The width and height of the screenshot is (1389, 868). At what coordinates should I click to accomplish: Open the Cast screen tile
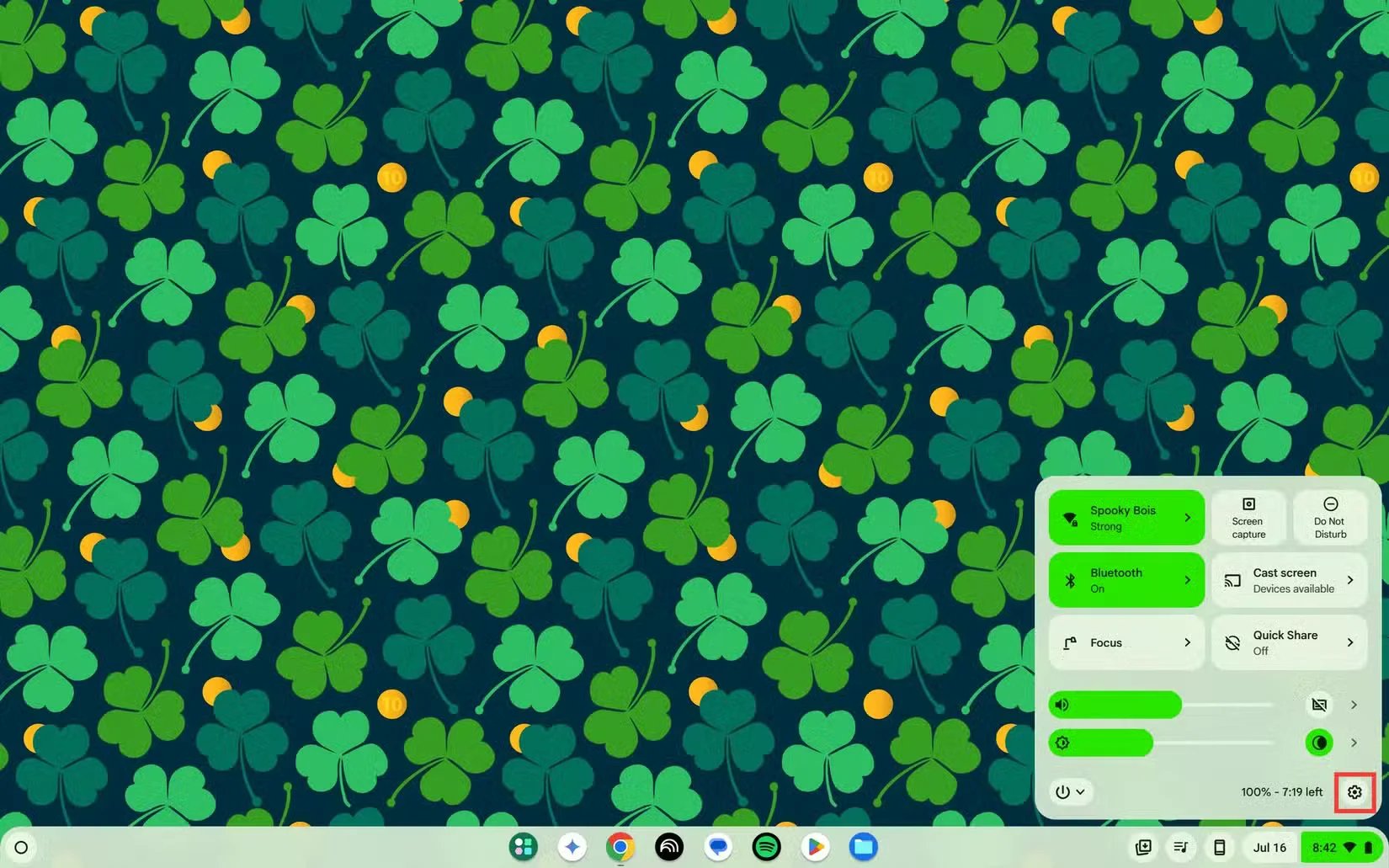coord(1288,580)
